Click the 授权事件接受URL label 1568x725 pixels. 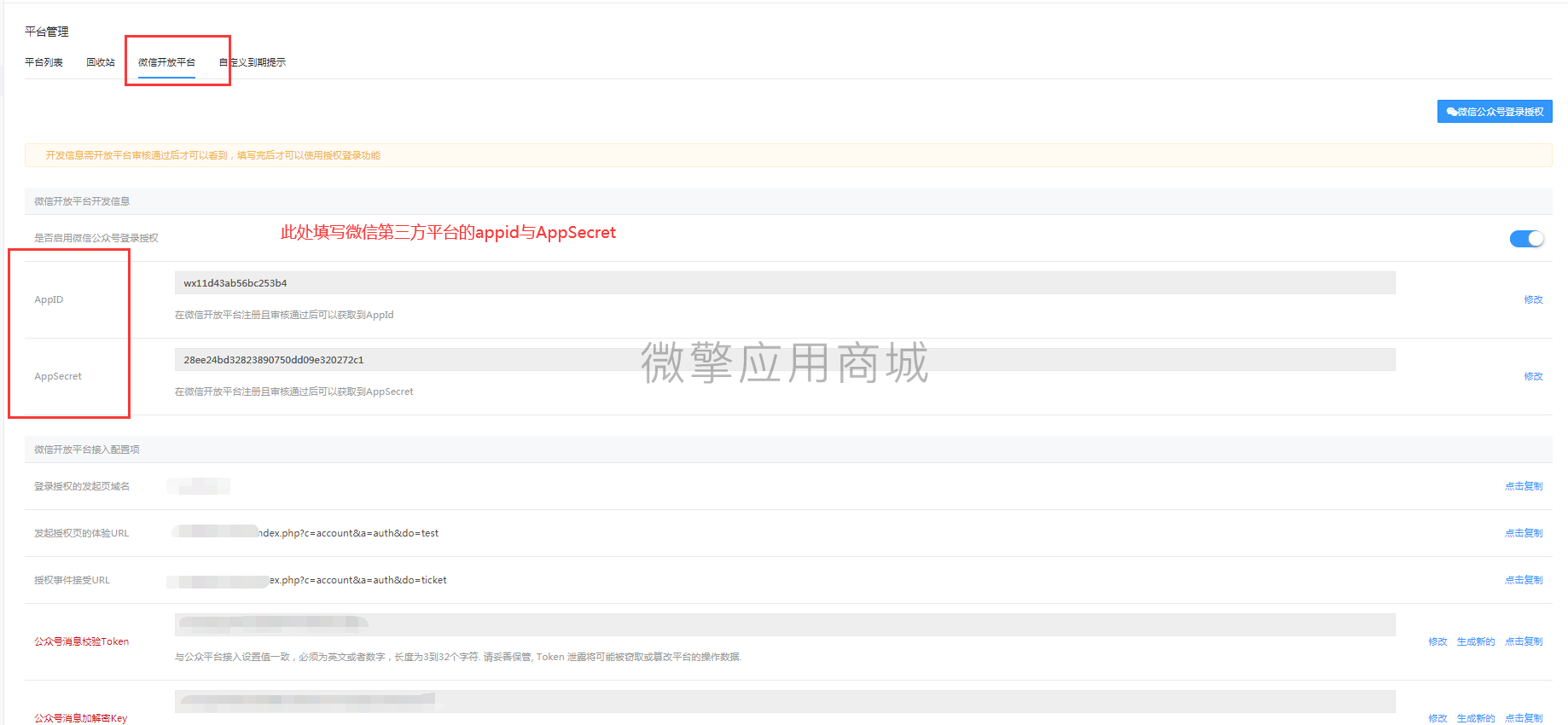pos(73,580)
